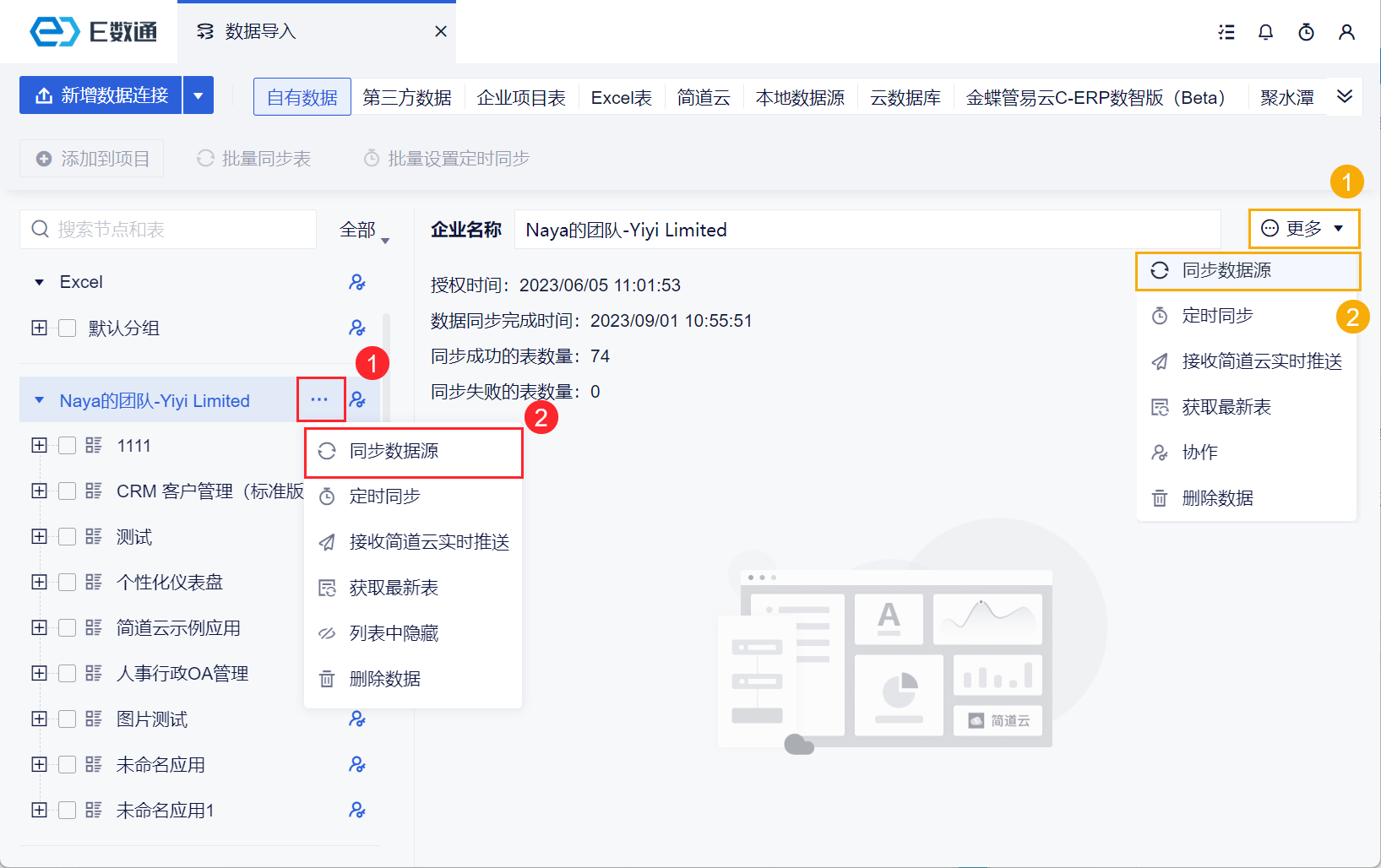
Task: Open the user account icon
Action: coord(1346,32)
